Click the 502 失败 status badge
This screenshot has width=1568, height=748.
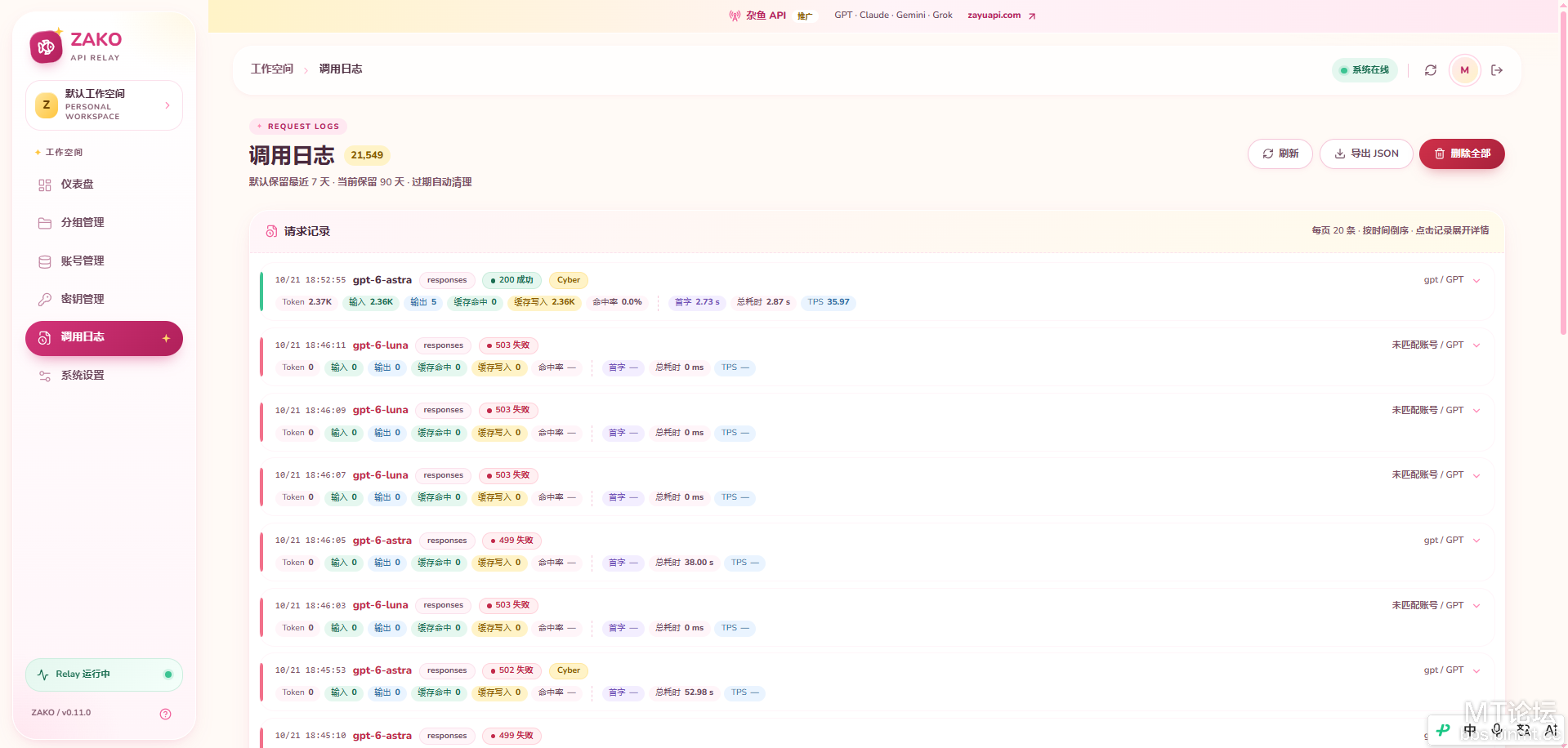(x=511, y=670)
